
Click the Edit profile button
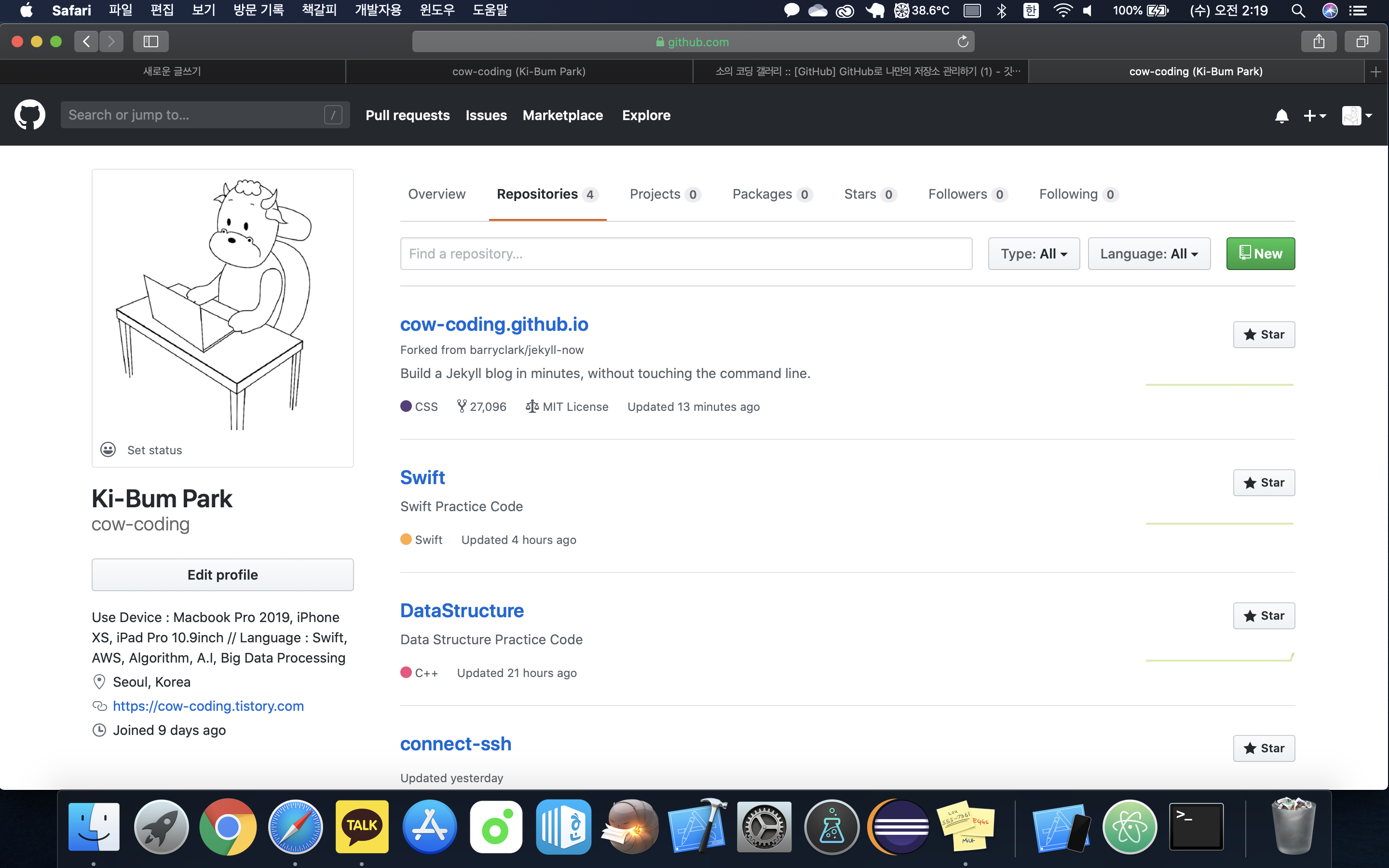point(223,575)
